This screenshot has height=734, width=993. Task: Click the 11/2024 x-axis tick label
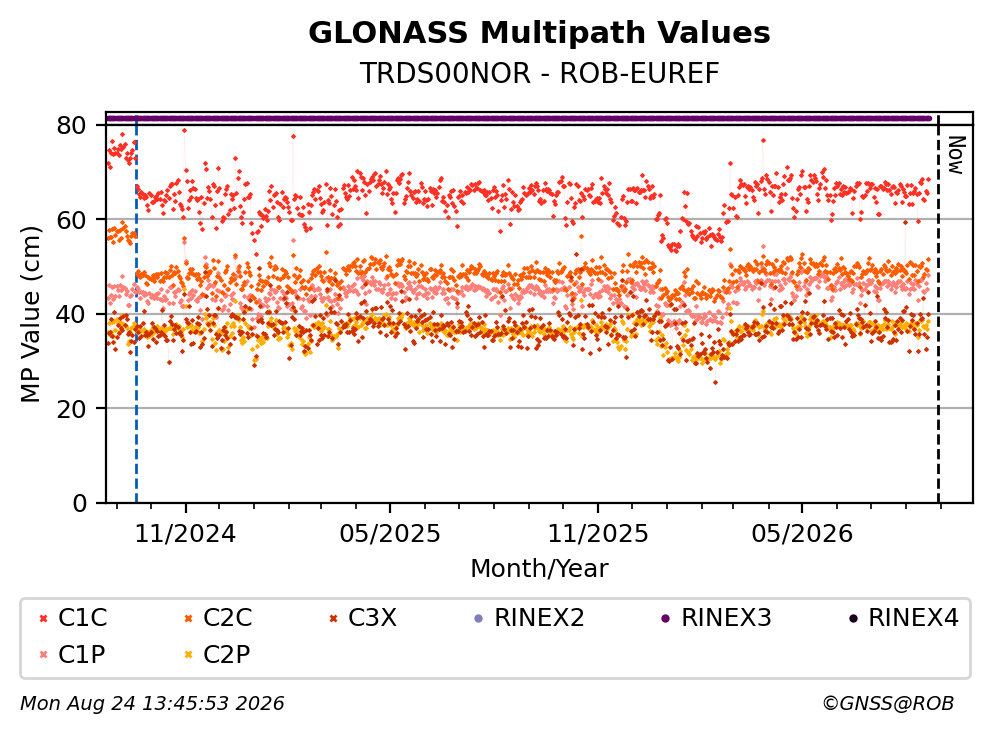pyautogui.click(x=185, y=534)
